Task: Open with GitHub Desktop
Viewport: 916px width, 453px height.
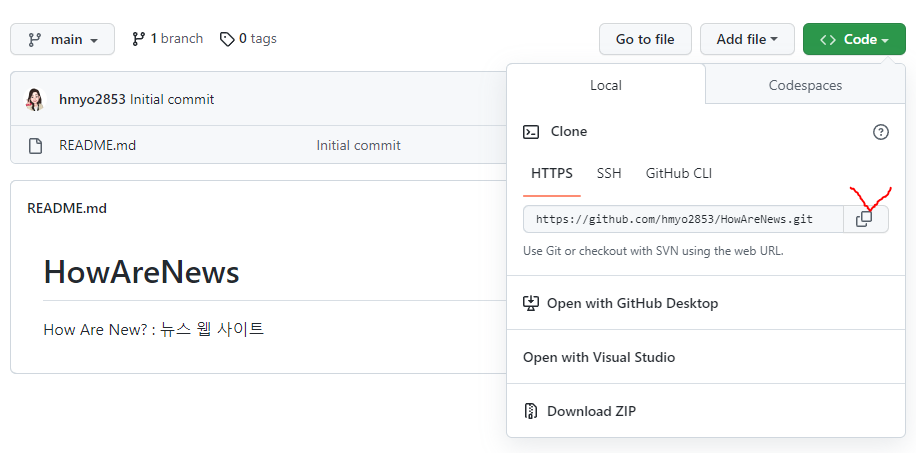Action: (x=706, y=303)
